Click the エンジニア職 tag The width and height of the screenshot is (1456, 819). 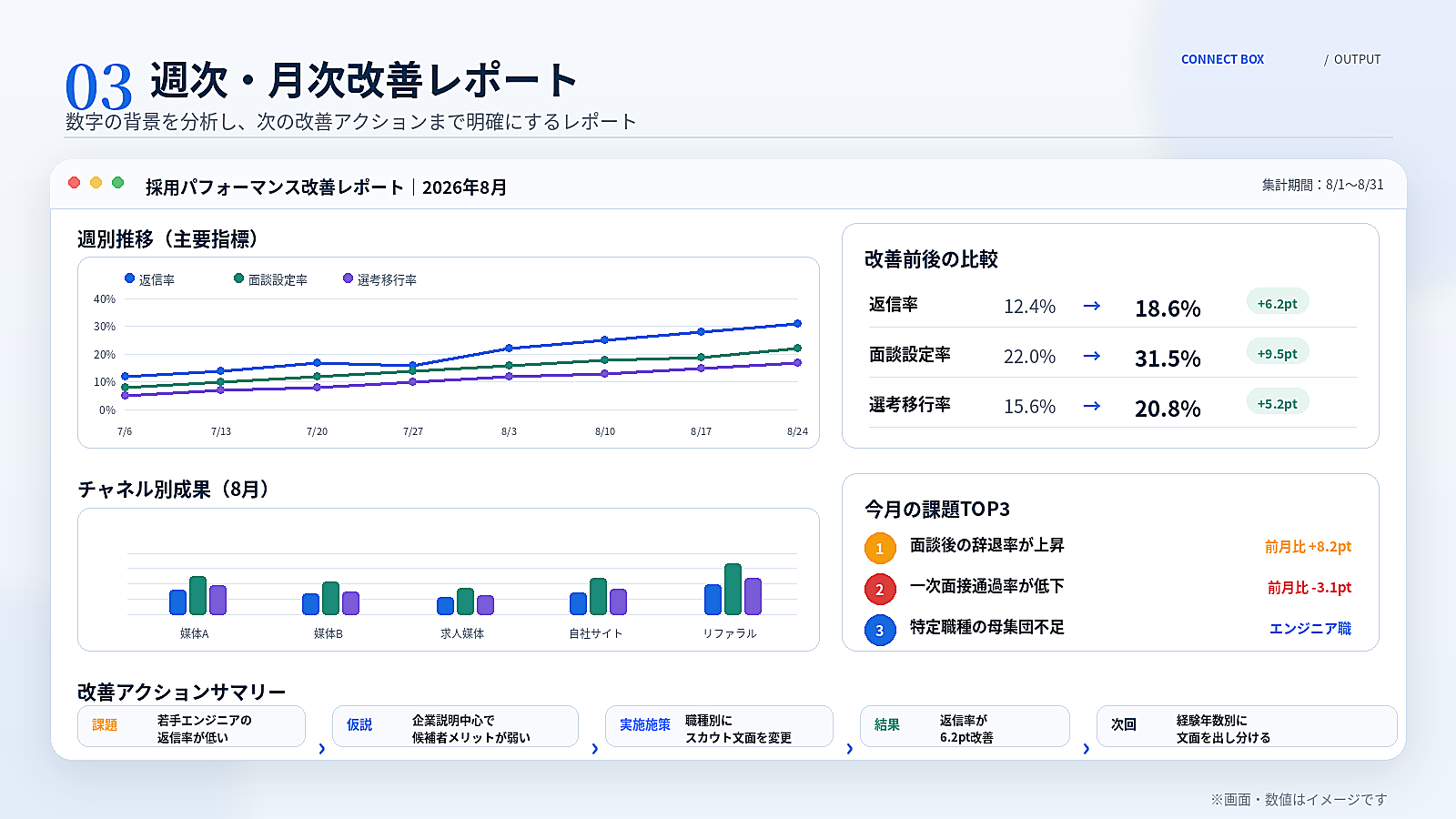pyautogui.click(x=1310, y=629)
